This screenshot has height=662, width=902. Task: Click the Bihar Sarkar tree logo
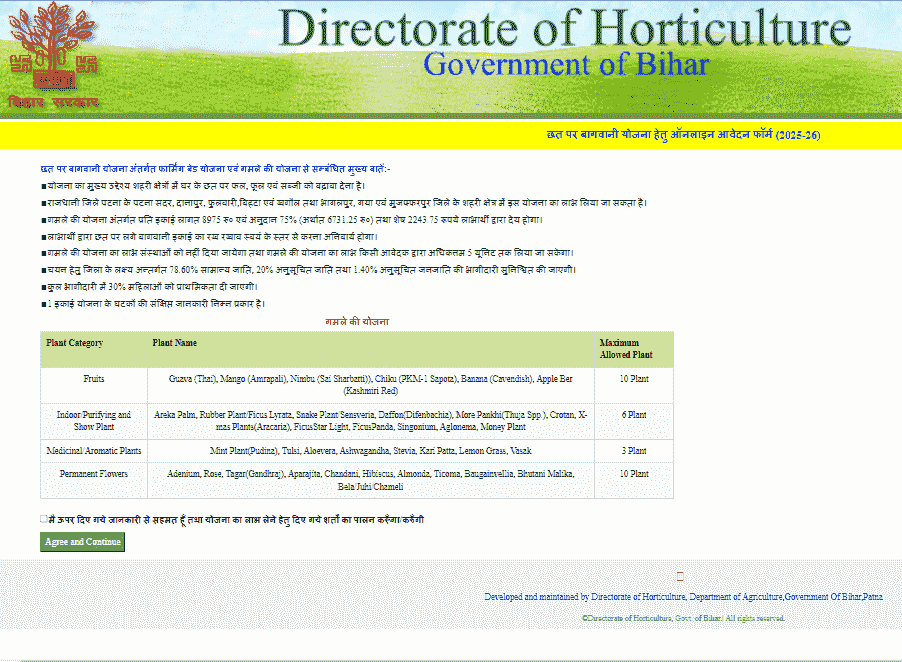[x=55, y=56]
